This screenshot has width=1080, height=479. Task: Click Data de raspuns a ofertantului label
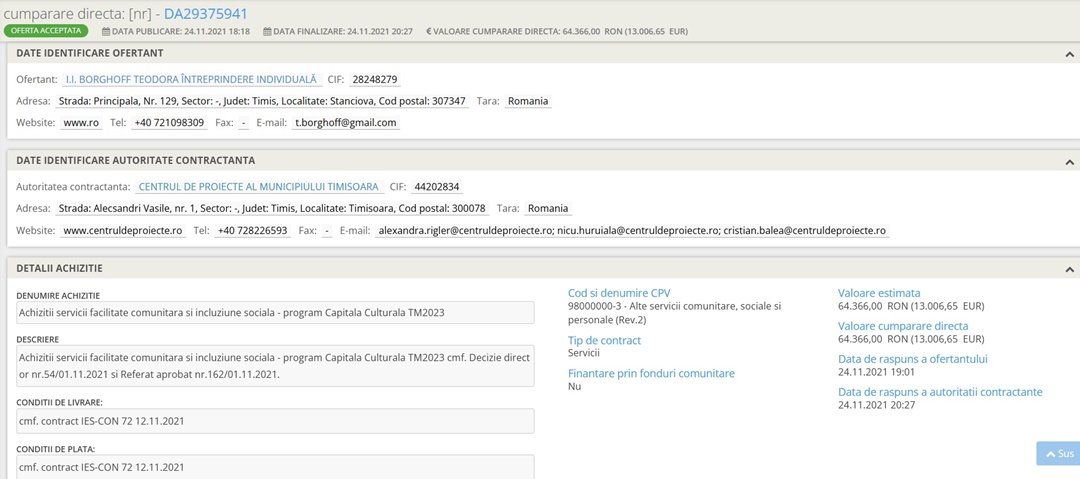pos(913,359)
